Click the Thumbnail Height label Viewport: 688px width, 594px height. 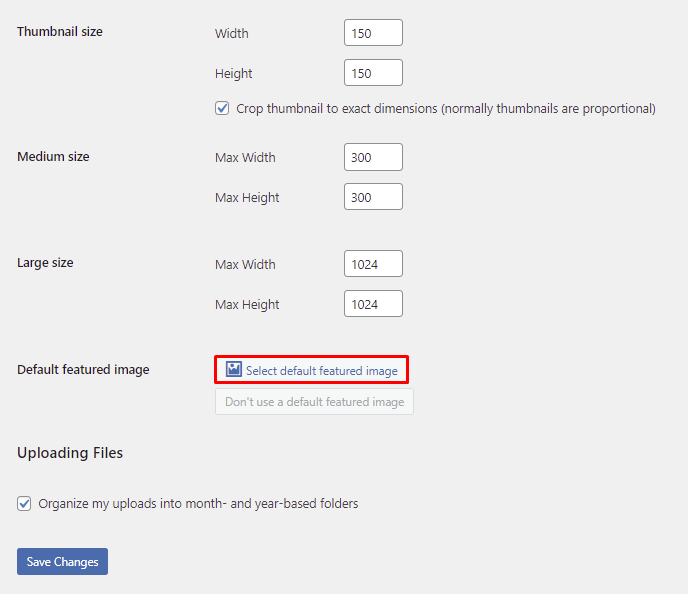point(234,73)
